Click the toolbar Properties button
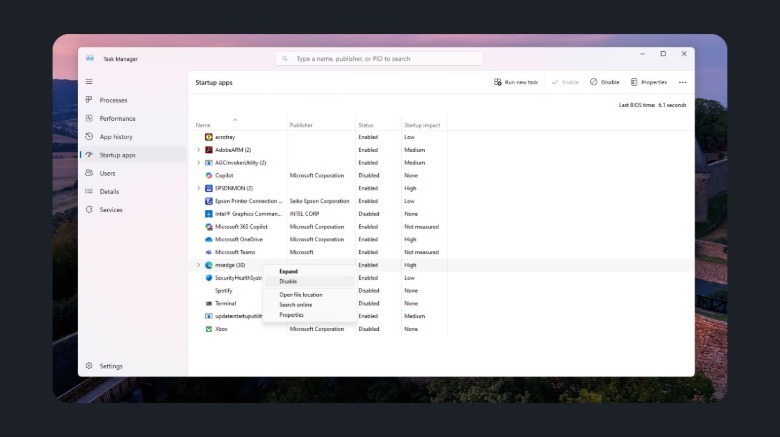 [x=649, y=82]
